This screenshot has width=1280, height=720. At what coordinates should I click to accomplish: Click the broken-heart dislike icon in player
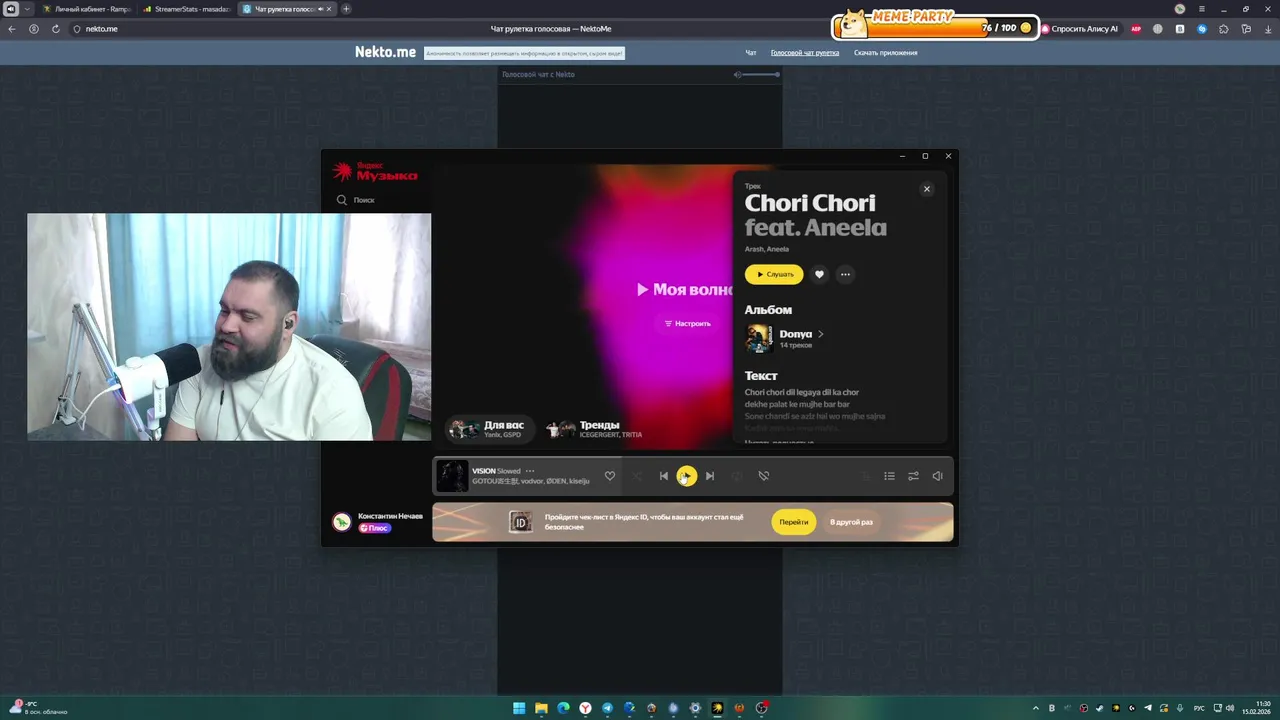[763, 476]
